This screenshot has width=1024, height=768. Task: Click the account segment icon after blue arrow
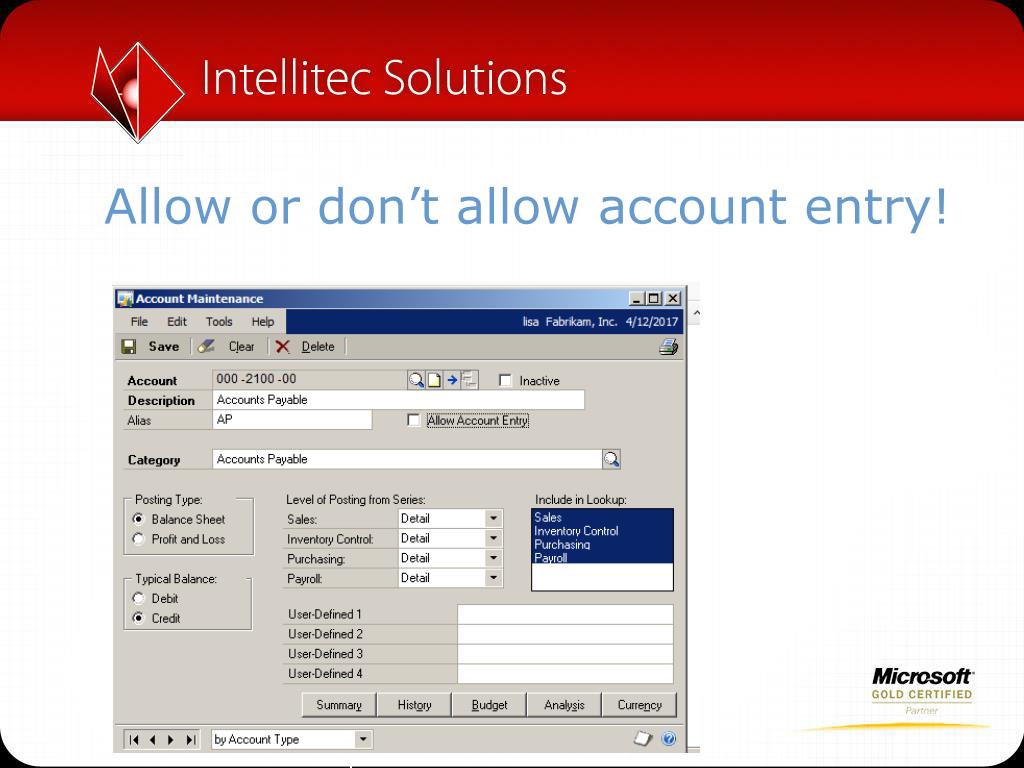coord(470,380)
